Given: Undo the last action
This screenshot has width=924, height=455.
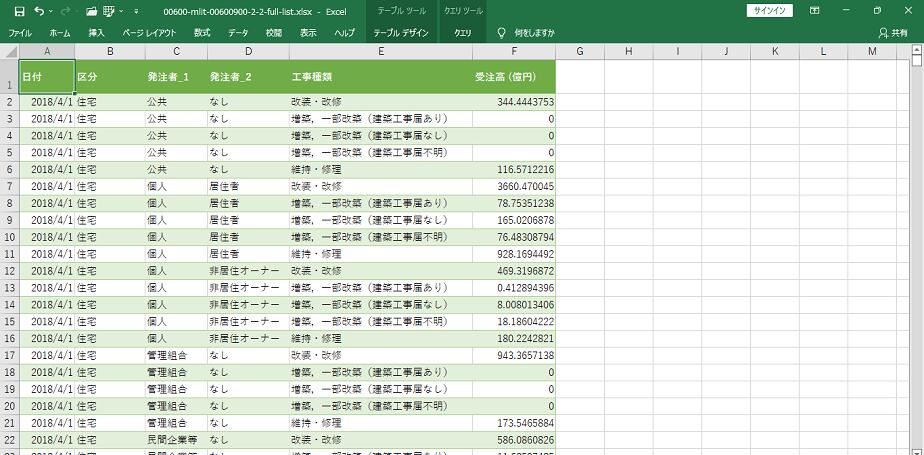Looking at the screenshot, I should click(x=38, y=11).
